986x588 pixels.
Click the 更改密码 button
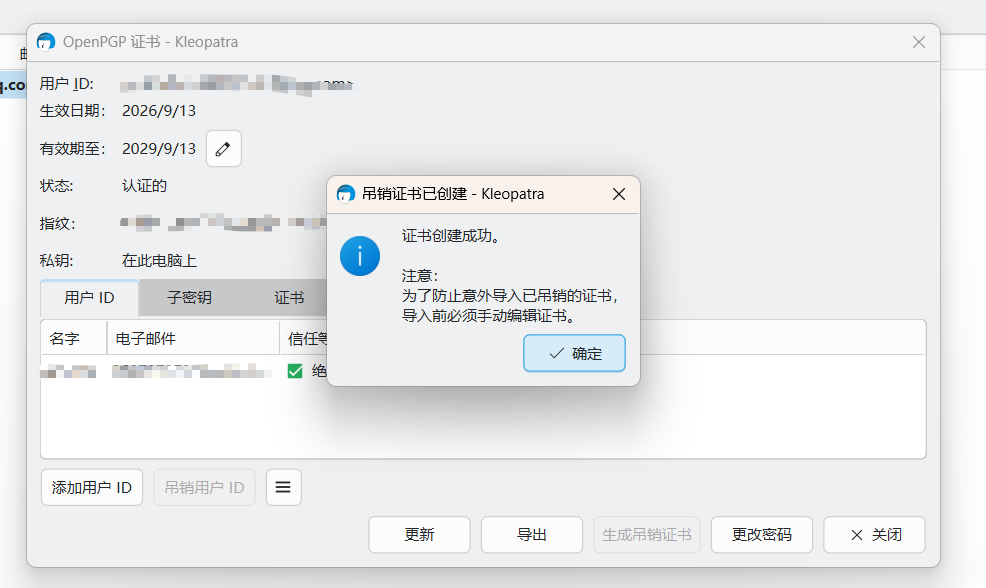tap(762, 535)
